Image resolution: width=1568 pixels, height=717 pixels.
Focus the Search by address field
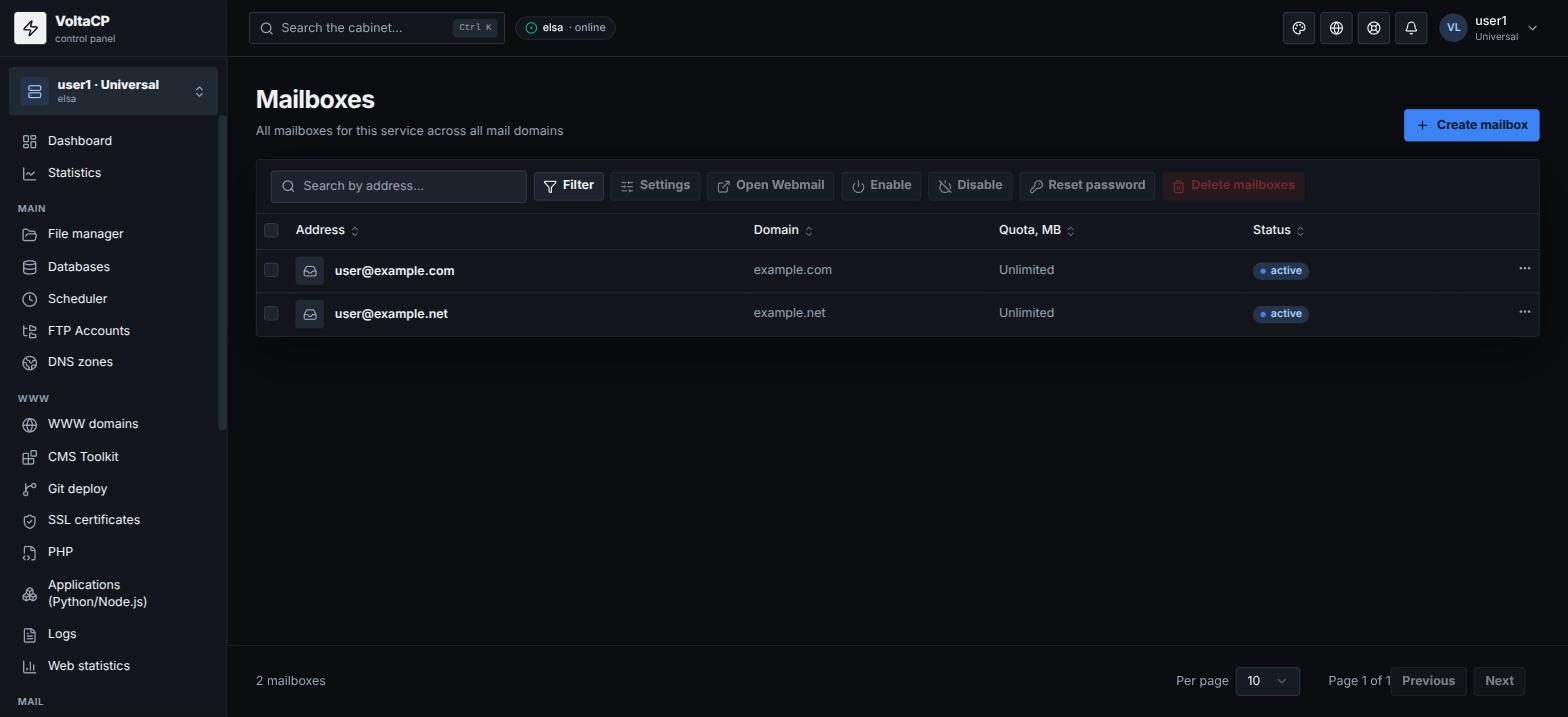(398, 186)
